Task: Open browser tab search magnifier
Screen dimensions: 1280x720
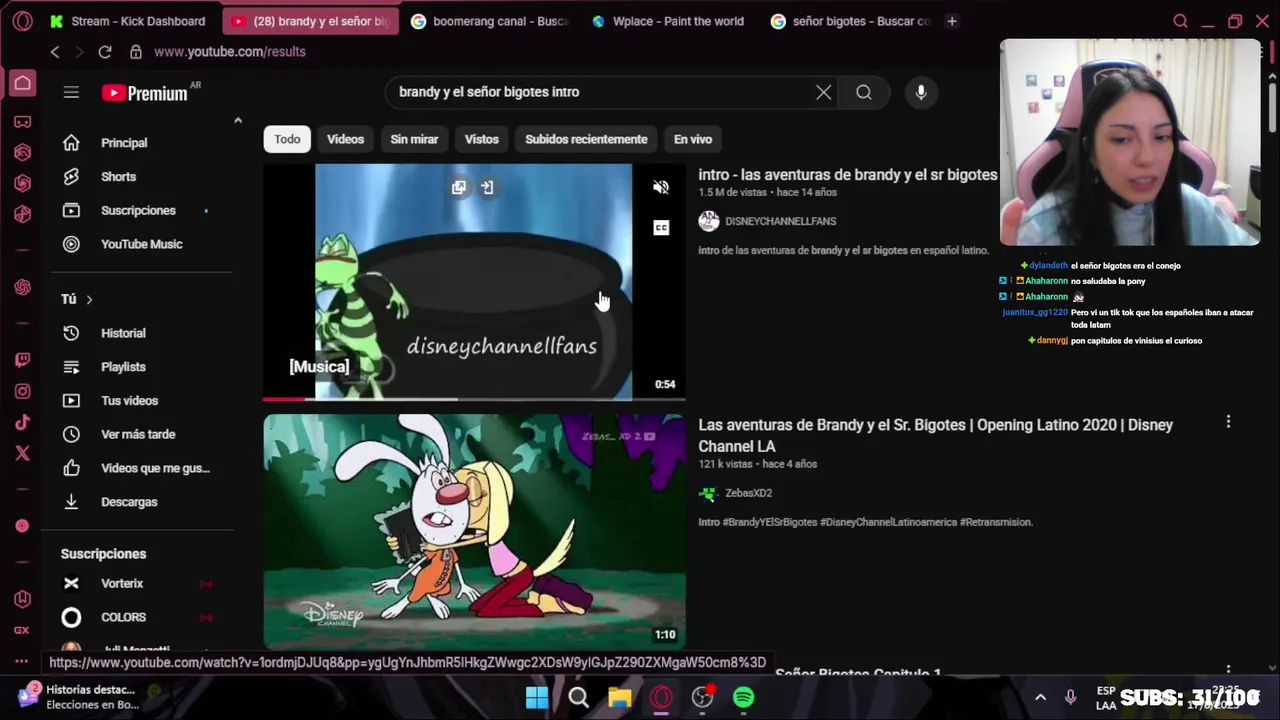Action: [1180, 21]
